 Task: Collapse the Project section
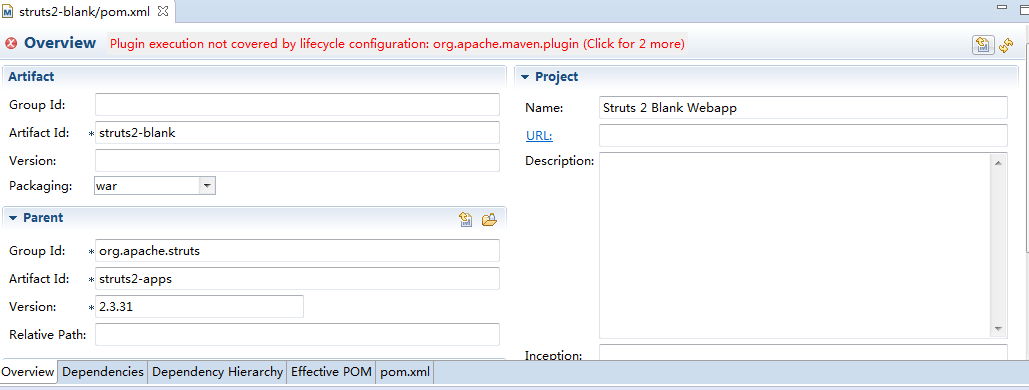[x=525, y=77]
